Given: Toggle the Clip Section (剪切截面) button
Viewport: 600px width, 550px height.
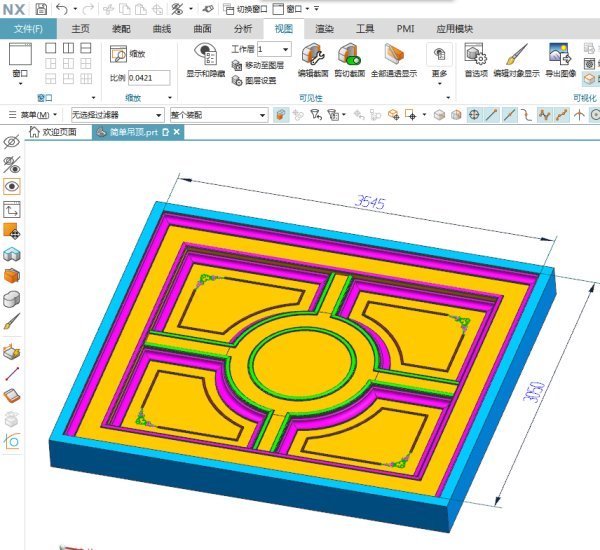Looking at the screenshot, I should point(349,56).
